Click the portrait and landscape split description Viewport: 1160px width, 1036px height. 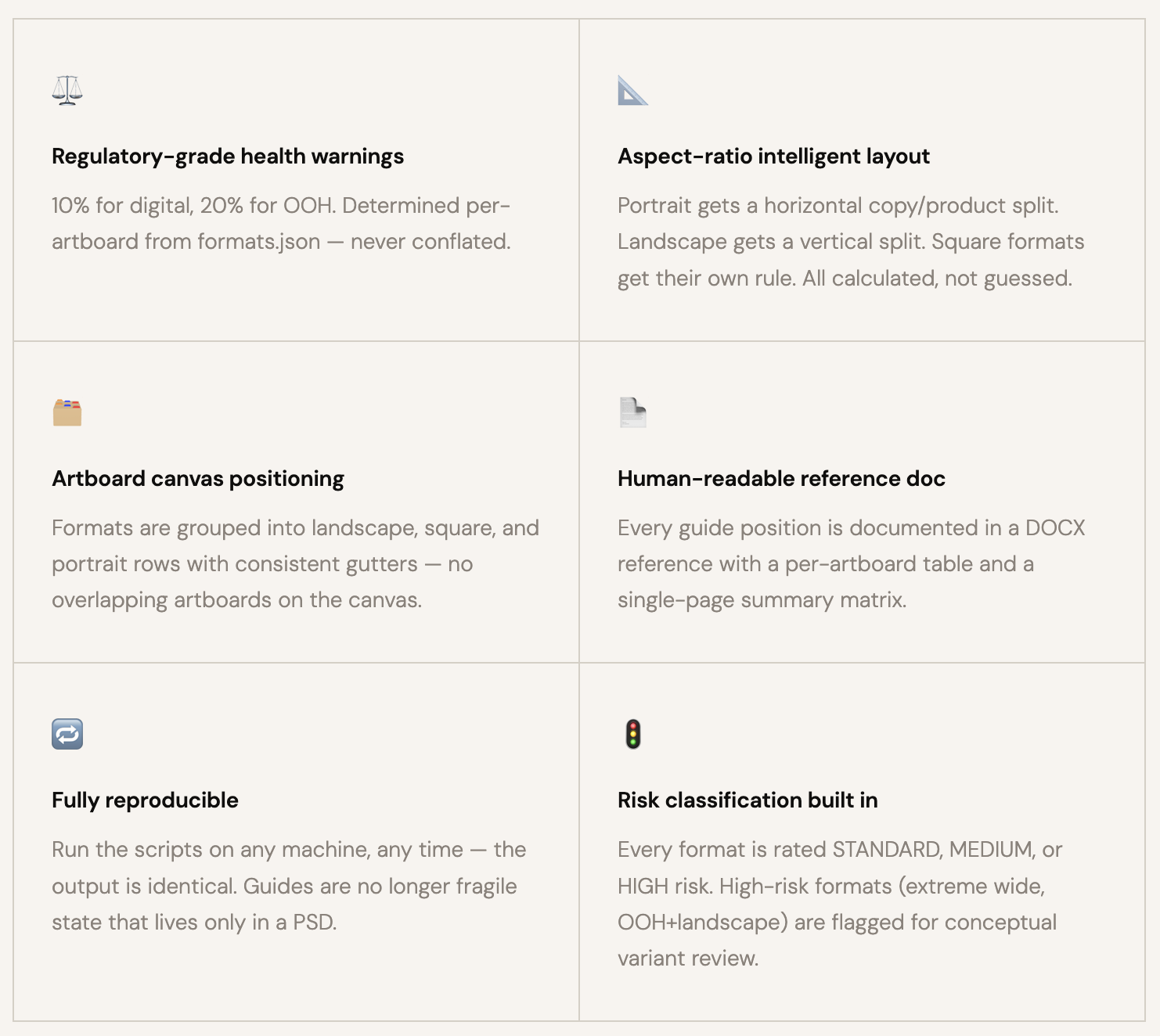pos(850,242)
